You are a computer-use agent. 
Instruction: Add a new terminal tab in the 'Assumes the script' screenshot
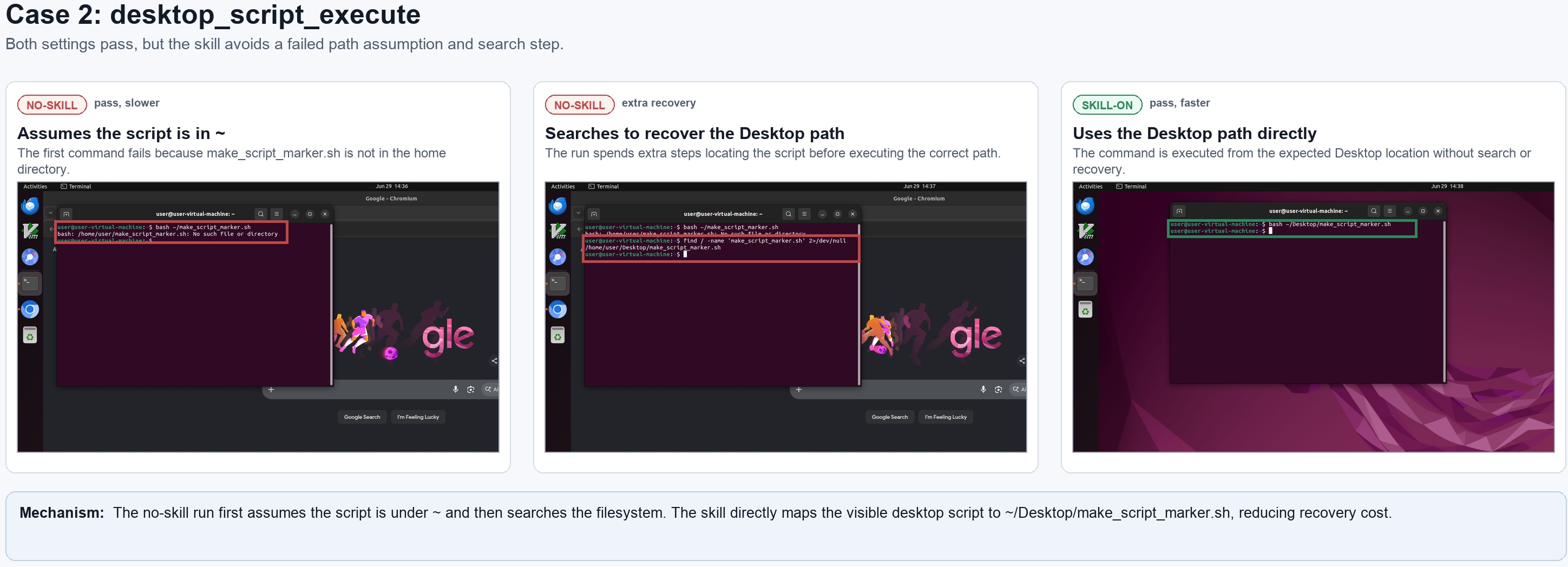click(x=67, y=214)
